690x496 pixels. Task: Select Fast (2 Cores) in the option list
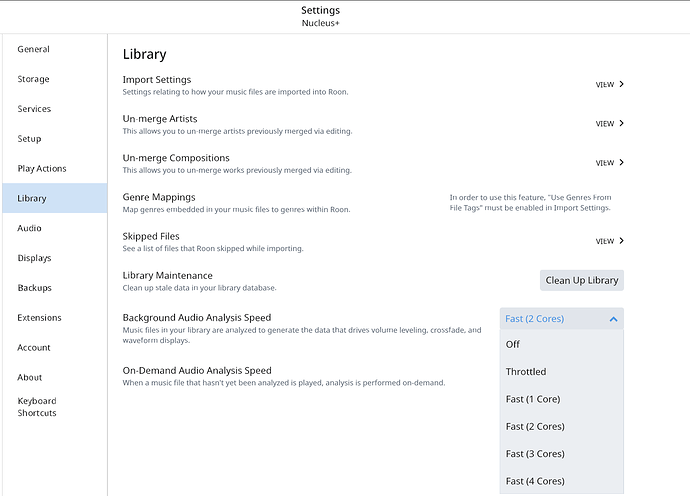(x=562, y=426)
